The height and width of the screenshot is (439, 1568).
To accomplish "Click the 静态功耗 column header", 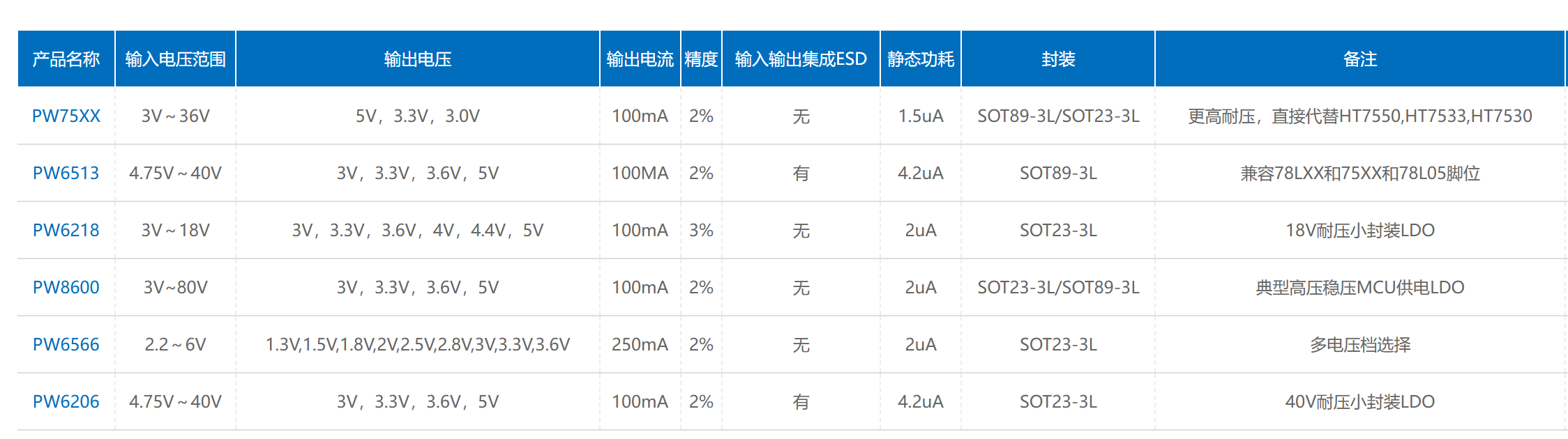I will [x=921, y=59].
